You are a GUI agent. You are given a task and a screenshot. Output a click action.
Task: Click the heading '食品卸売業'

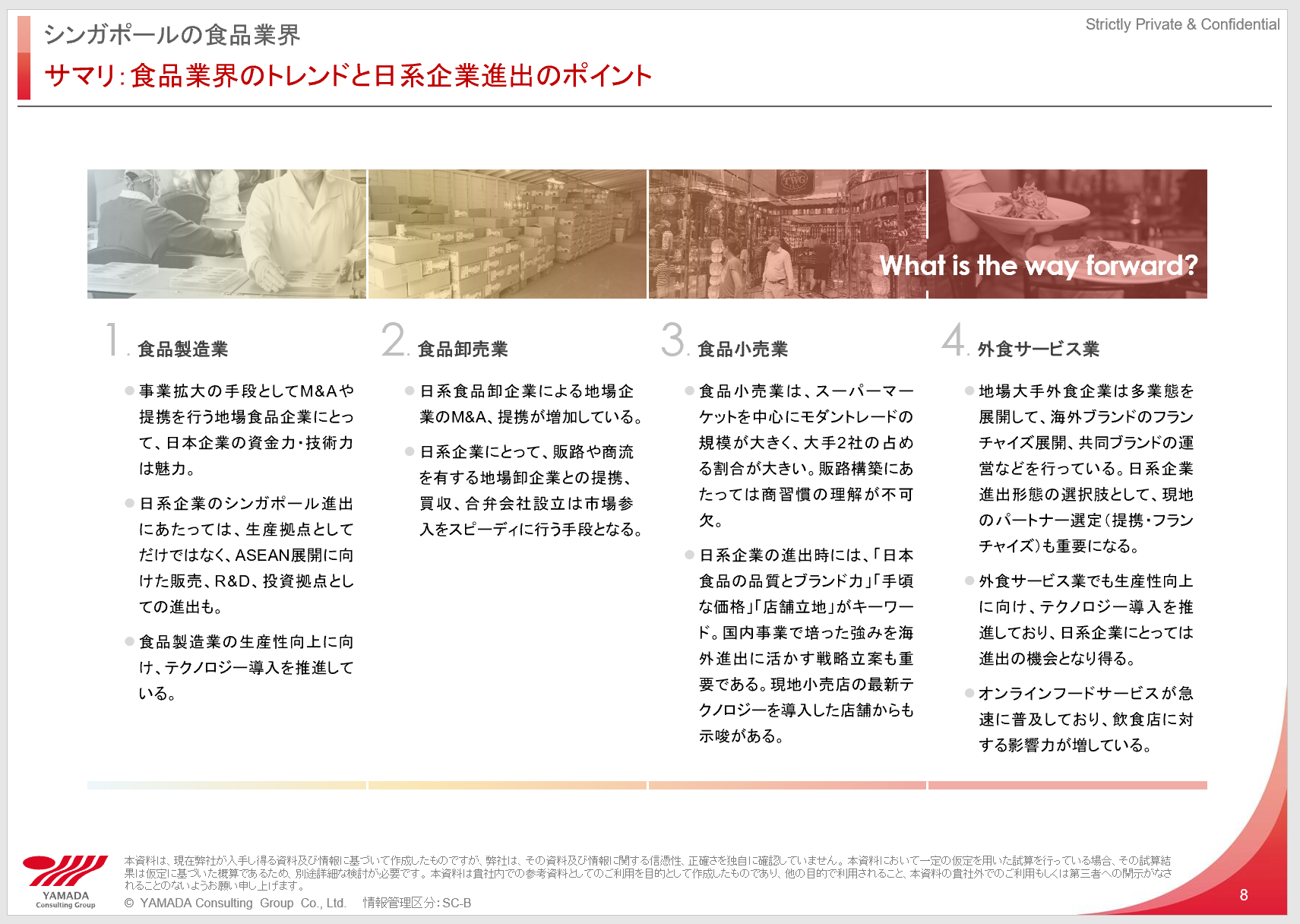click(x=463, y=349)
